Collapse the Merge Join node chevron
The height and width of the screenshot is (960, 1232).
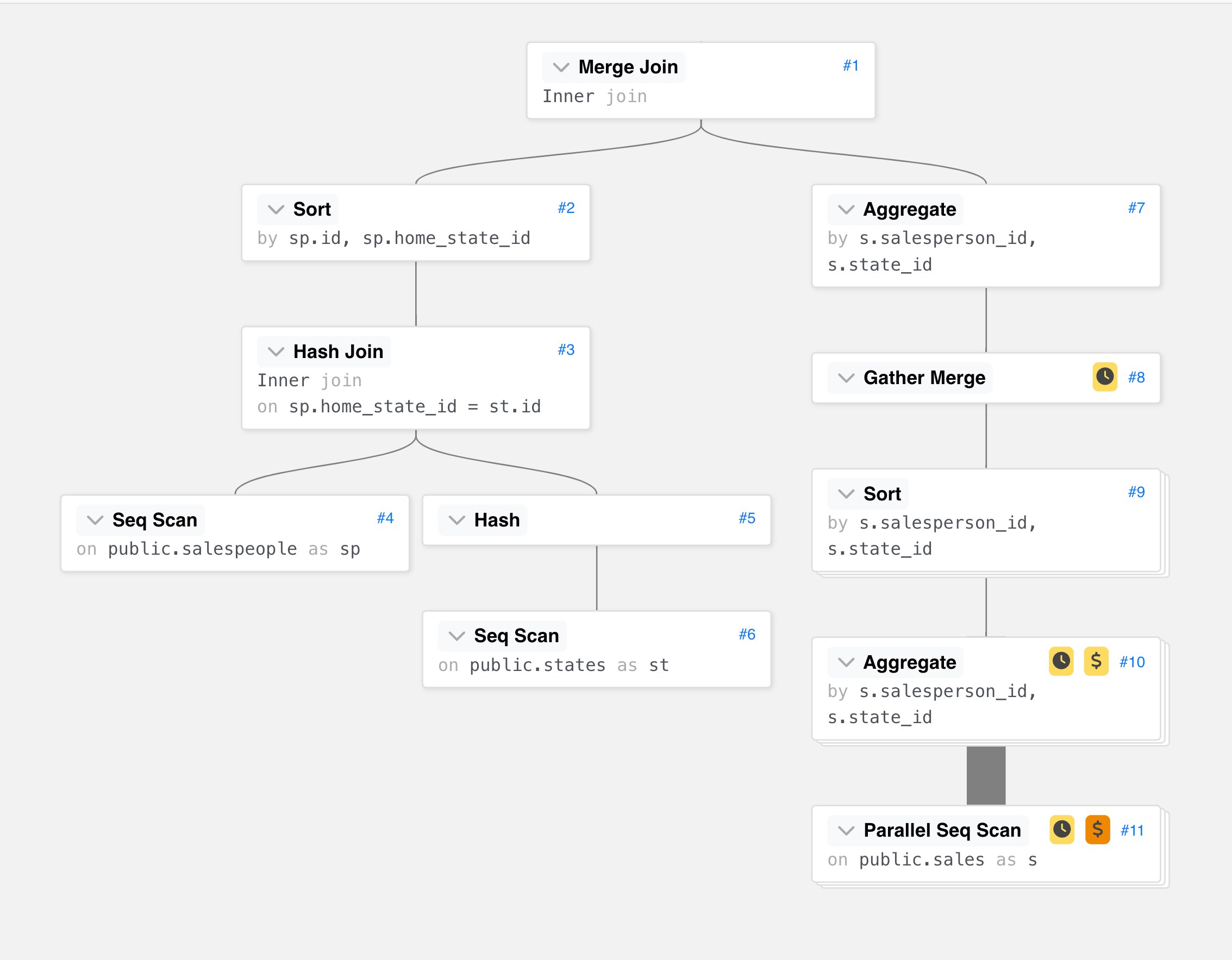(x=561, y=67)
